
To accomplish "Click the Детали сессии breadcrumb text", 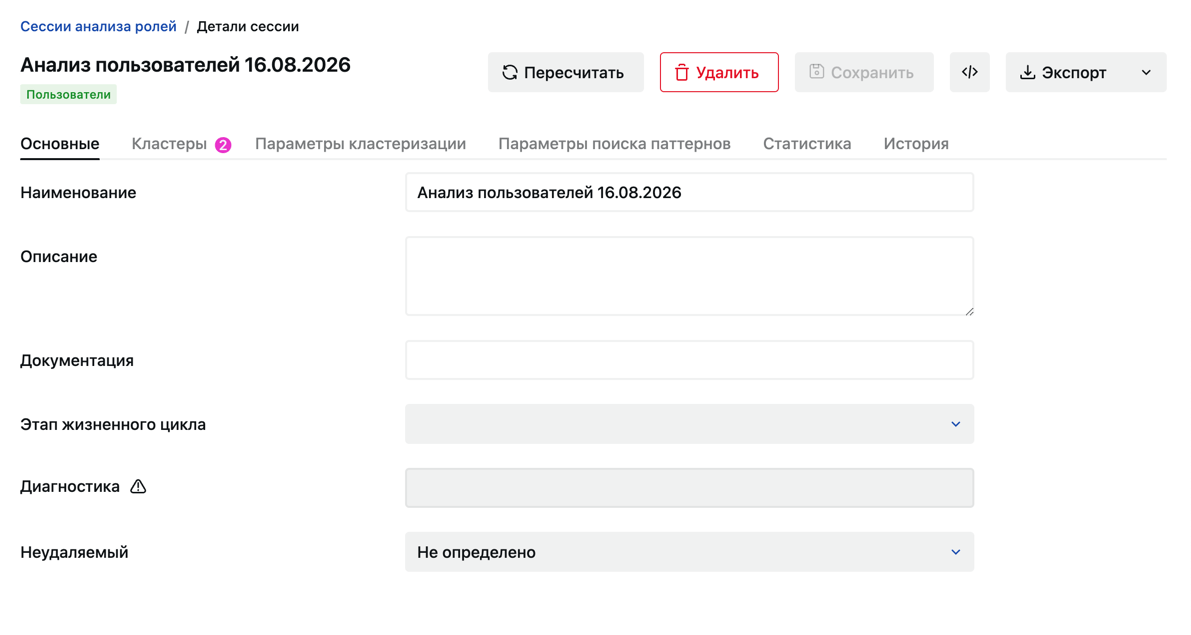I will coord(248,27).
